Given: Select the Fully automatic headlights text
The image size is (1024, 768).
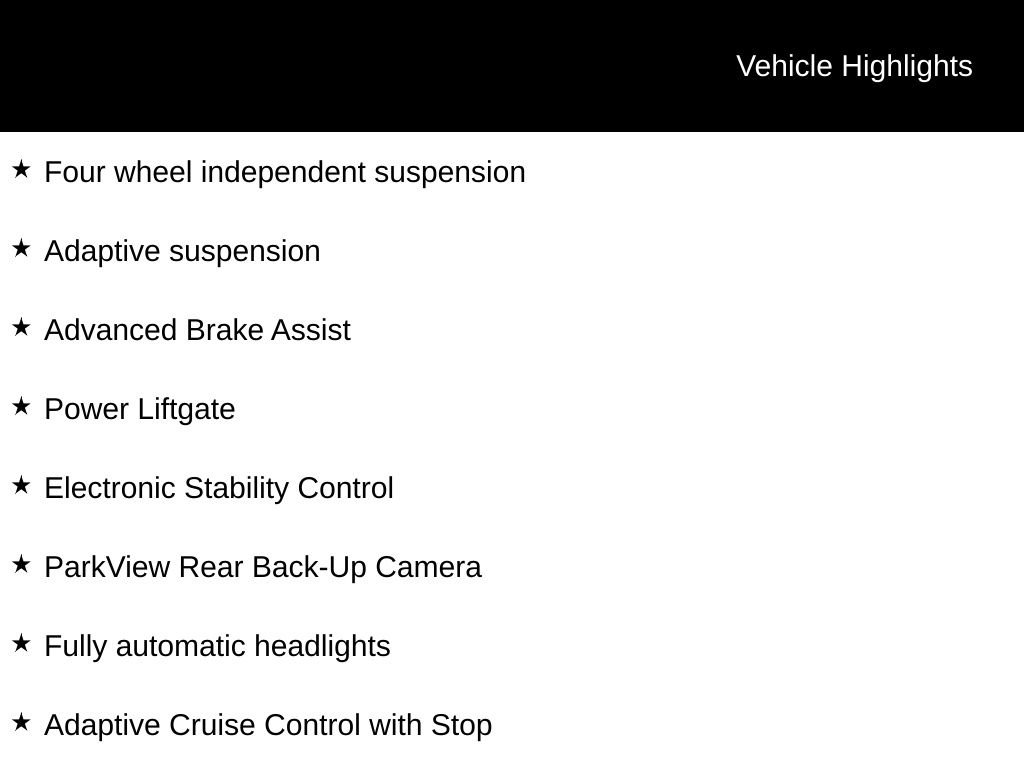Looking at the screenshot, I should [x=217, y=646].
